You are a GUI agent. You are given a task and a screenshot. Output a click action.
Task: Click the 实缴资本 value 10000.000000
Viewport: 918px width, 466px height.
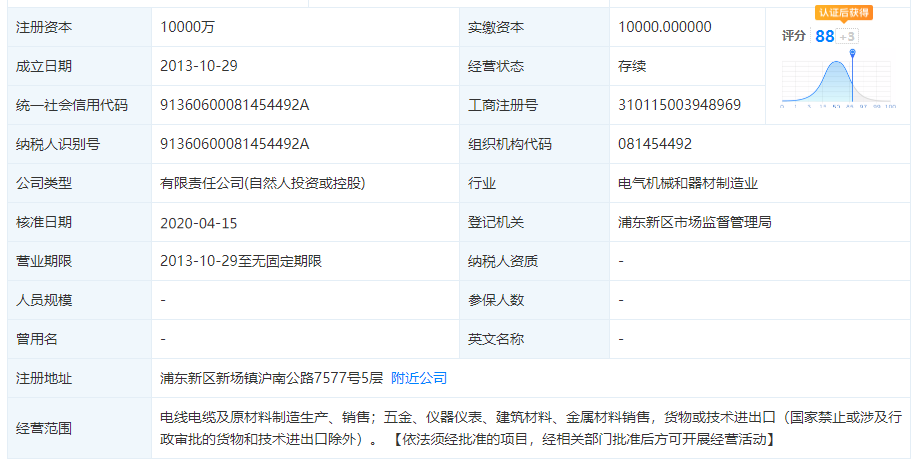[665, 27]
